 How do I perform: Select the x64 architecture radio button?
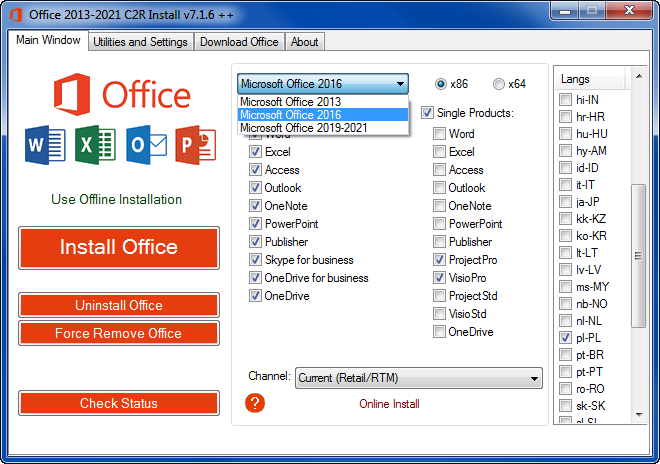click(498, 84)
